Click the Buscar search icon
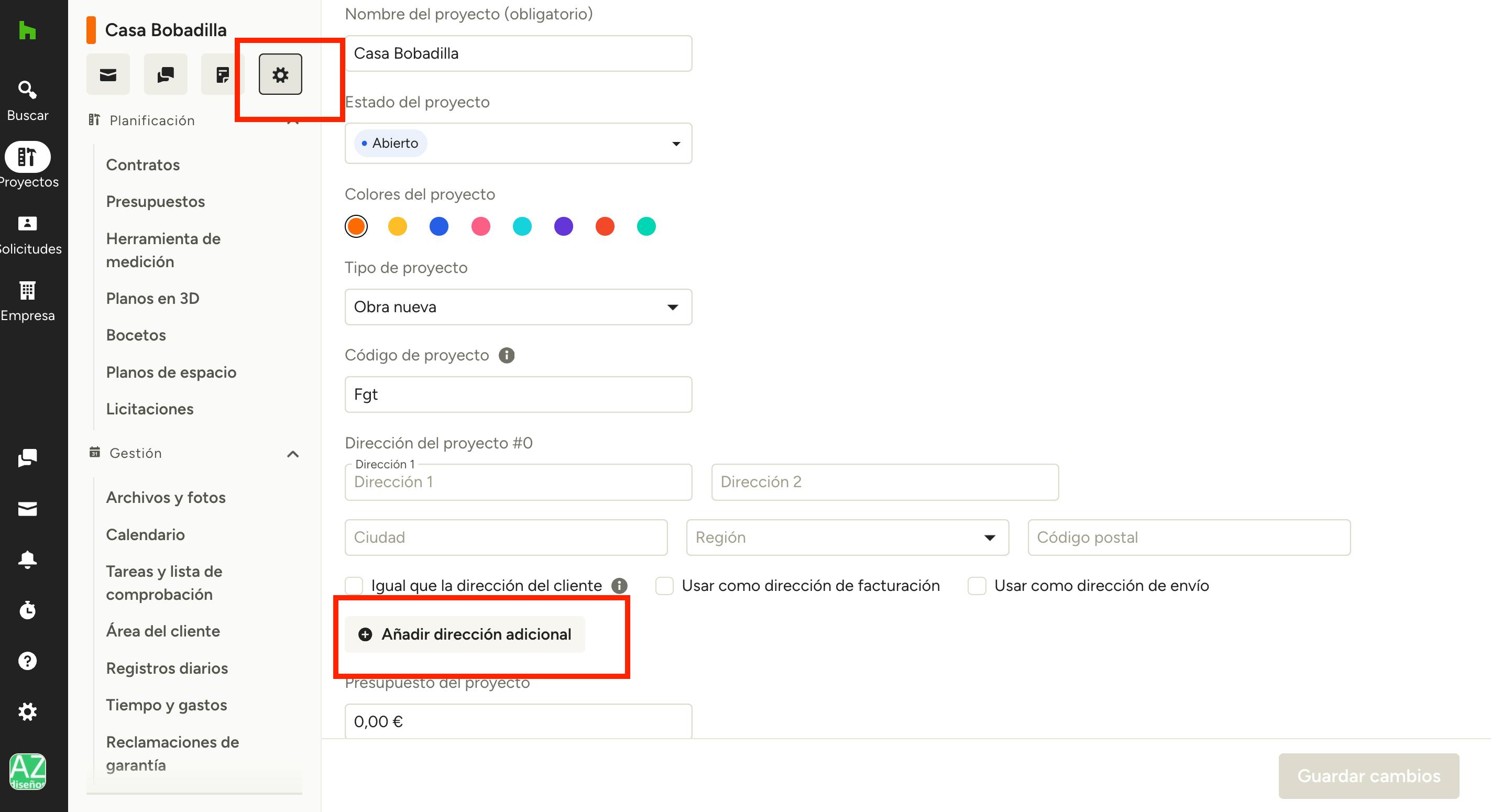Image resolution: width=1491 pixels, height=812 pixels. click(27, 90)
